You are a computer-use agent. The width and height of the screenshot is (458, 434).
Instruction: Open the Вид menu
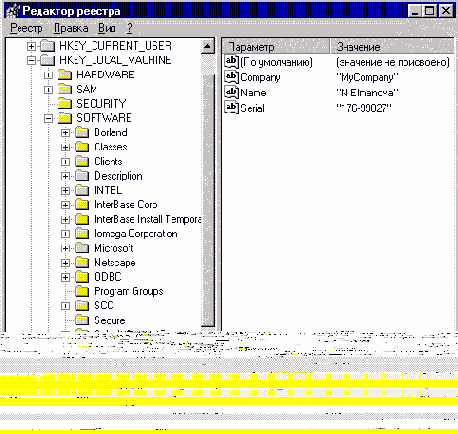coord(107,28)
